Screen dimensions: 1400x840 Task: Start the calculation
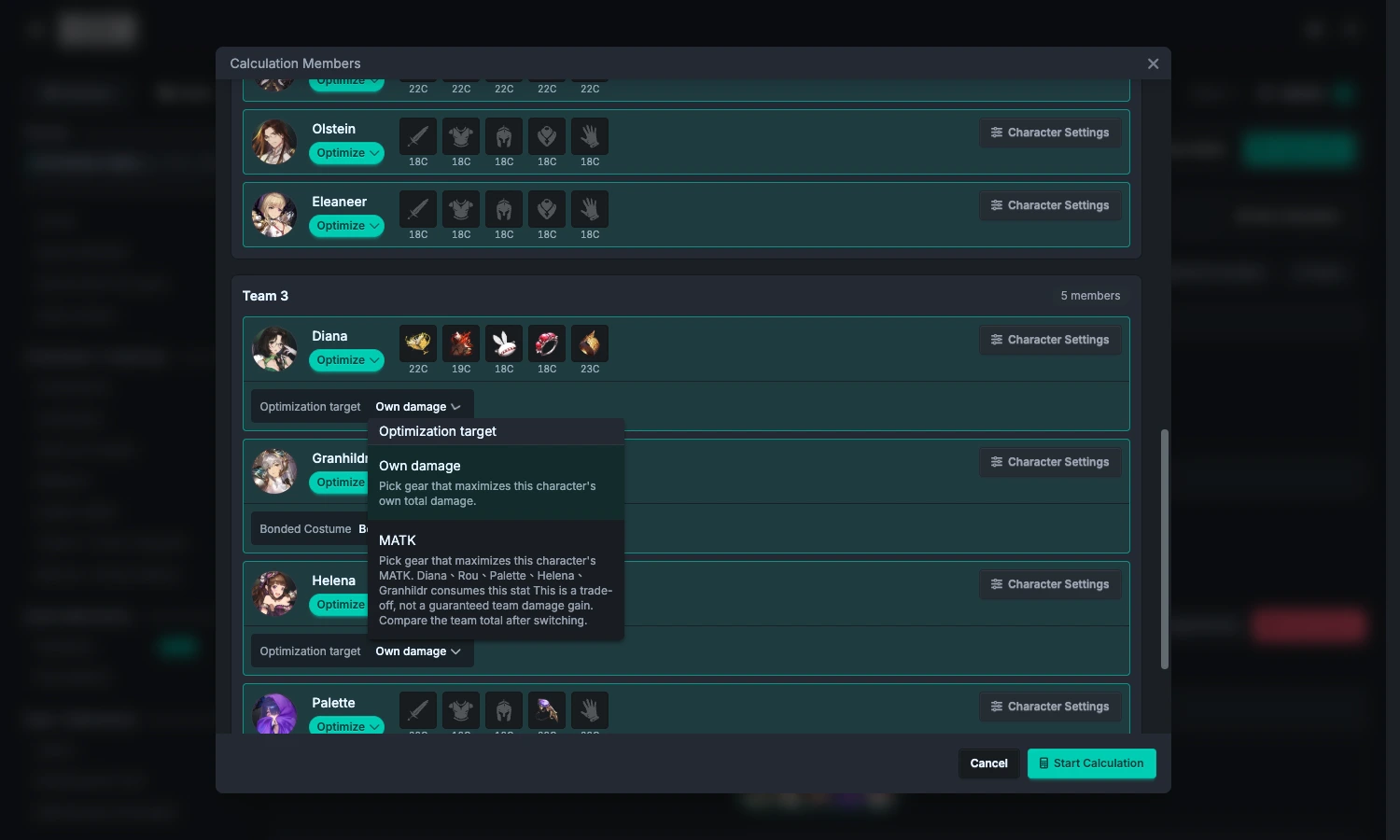[1092, 763]
